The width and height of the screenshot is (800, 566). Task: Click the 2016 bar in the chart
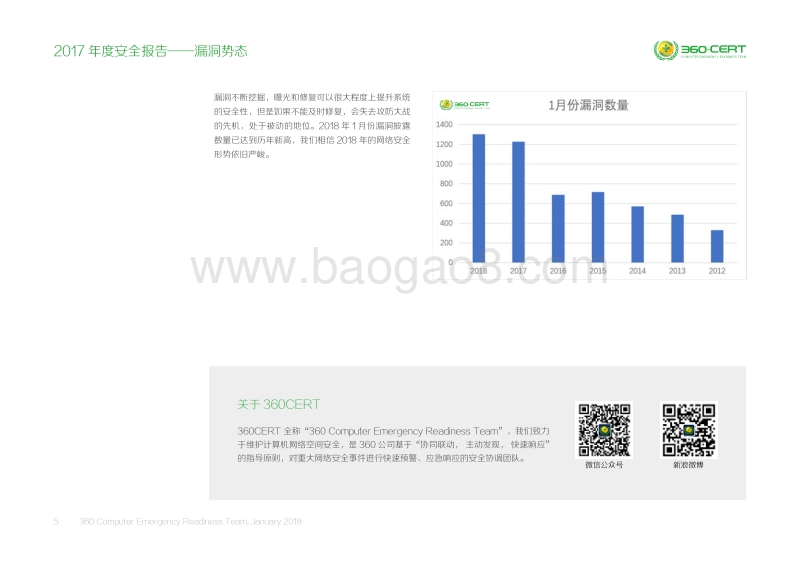tap(558, 229)
